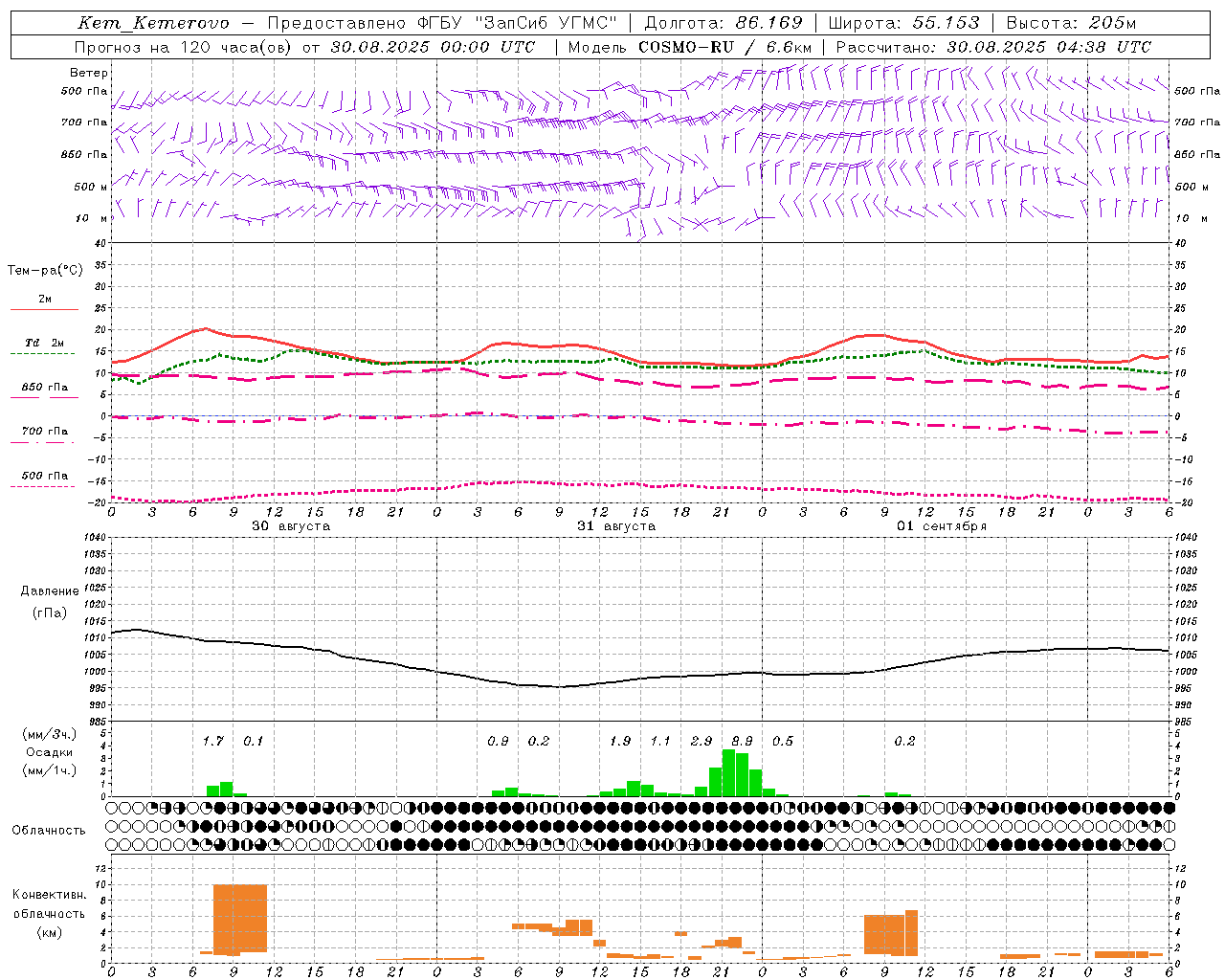Click the "Осадки" precipitation label
Viewport: 1225px width, 980px height.
point(50,752)
